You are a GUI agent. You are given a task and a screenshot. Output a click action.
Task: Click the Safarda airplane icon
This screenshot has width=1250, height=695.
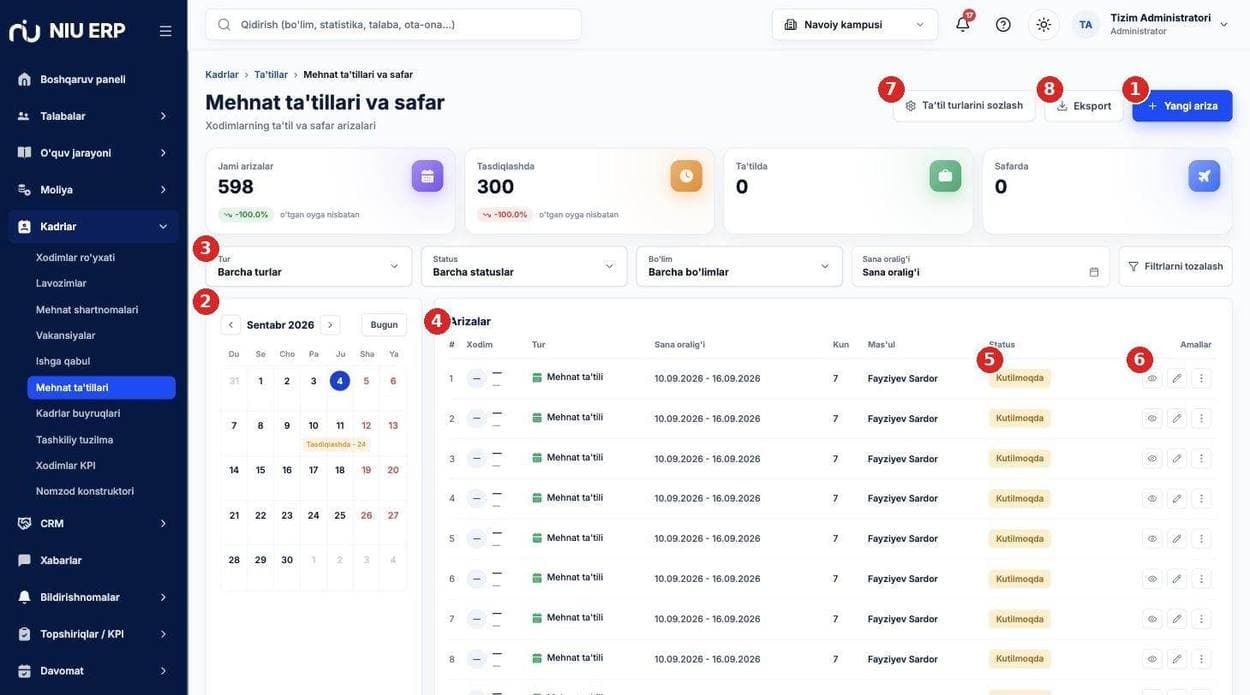[1204, 176]
